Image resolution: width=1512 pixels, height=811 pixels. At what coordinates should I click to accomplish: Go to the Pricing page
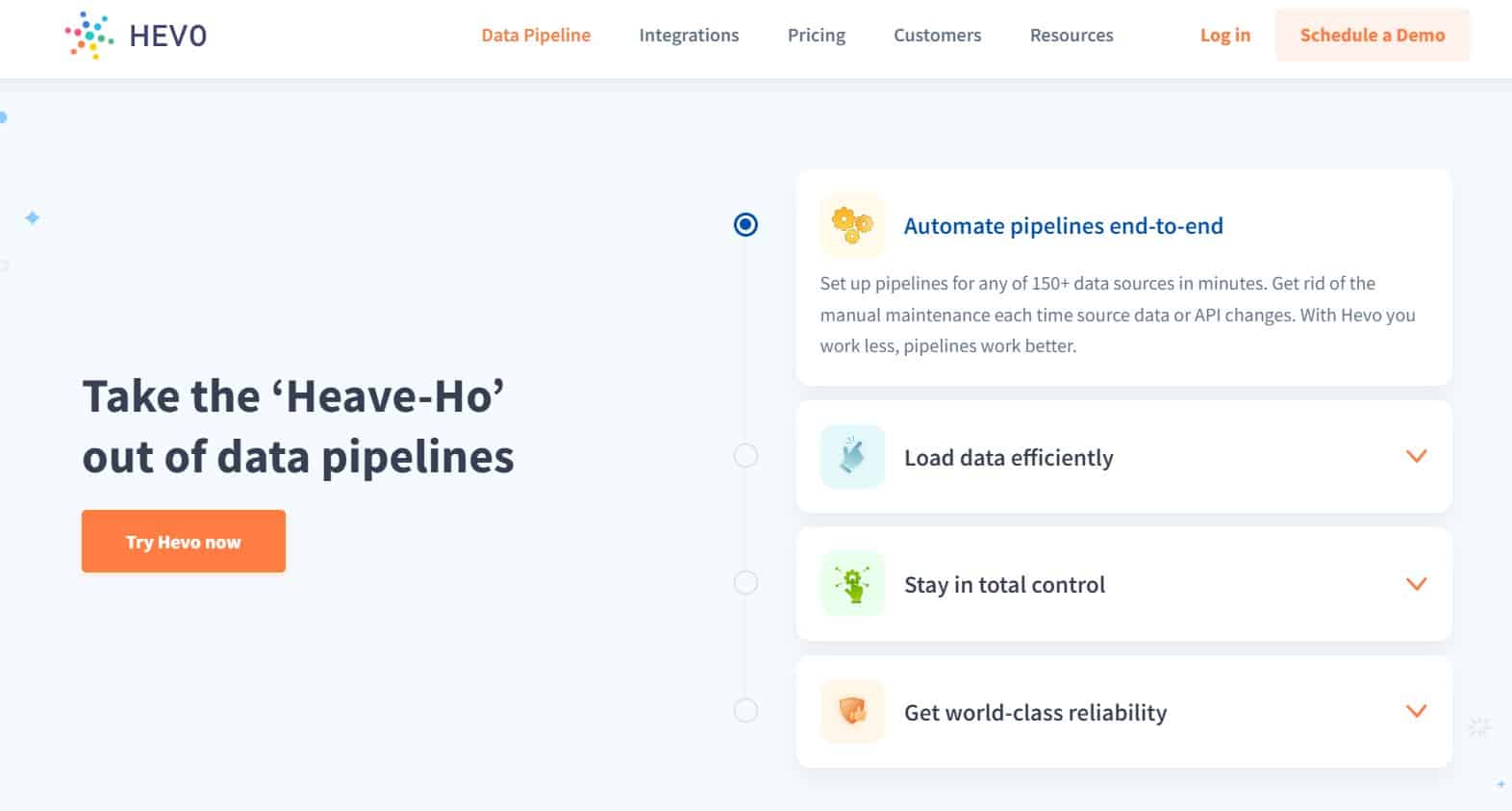coord(817,36)
